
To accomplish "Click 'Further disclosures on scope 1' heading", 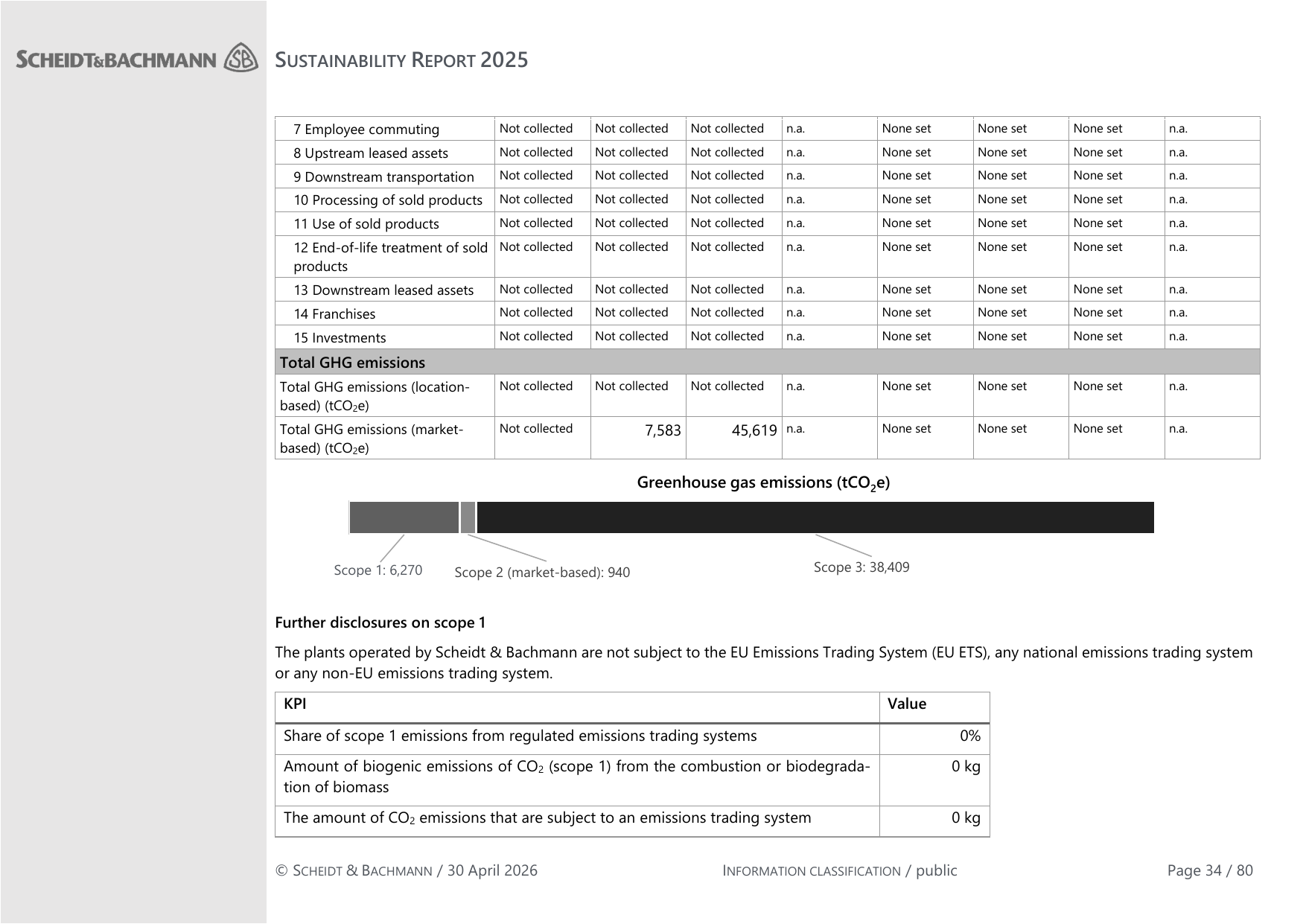I will [x=380, y=622].
